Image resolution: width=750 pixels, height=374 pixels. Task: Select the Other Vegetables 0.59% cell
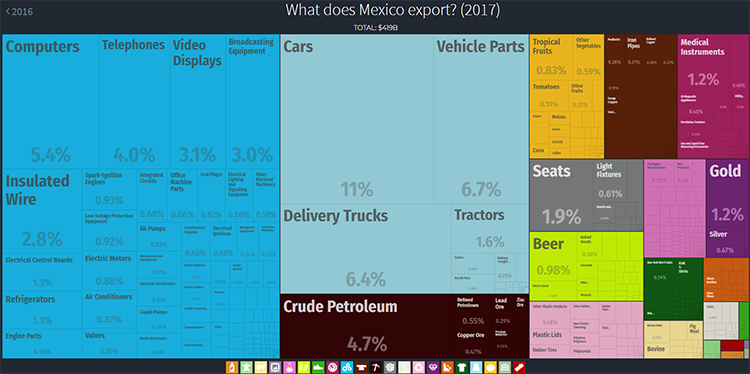pos(588,57)
